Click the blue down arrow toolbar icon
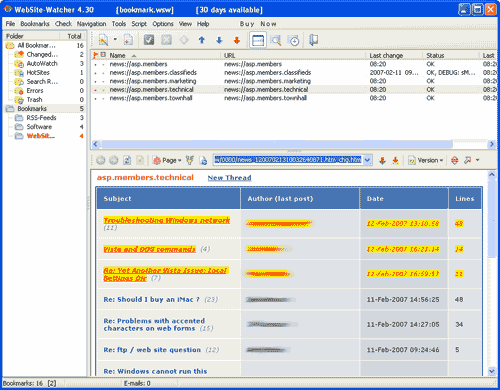Image resolution: width=500 pixels, height=390 pixels. click(219, 40)
